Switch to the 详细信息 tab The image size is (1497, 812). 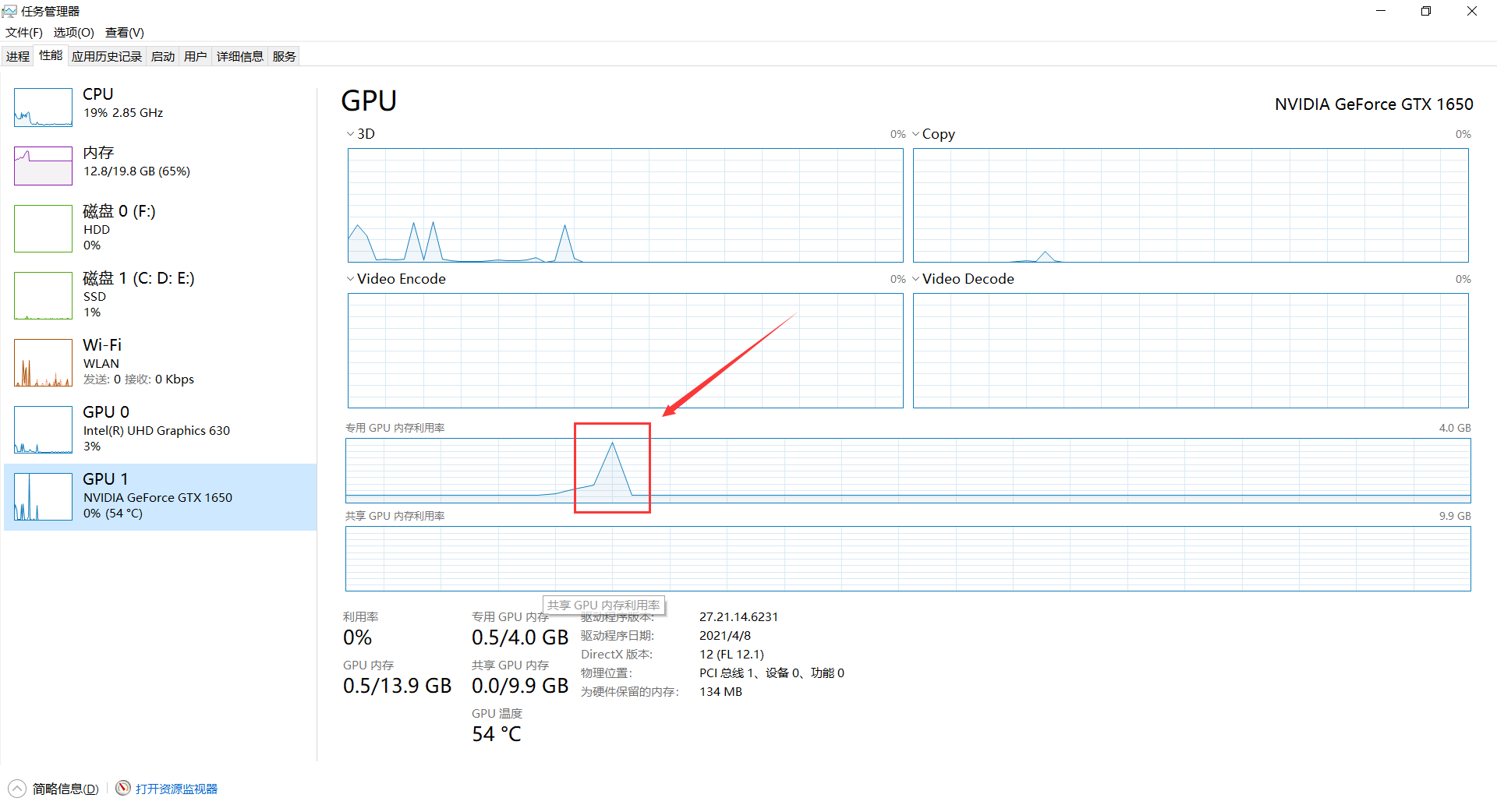(240, 56)
